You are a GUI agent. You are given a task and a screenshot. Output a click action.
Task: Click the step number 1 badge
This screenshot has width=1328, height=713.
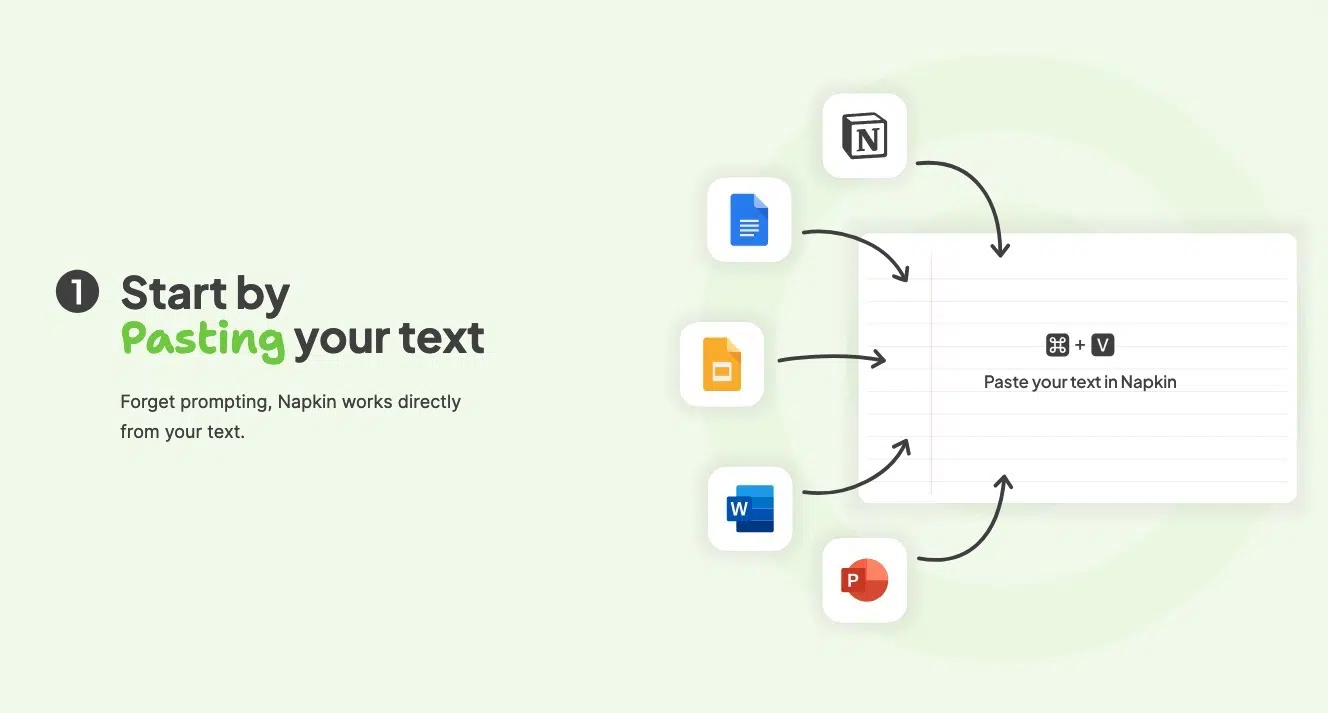pyautogui.click(x=77, y=292)
